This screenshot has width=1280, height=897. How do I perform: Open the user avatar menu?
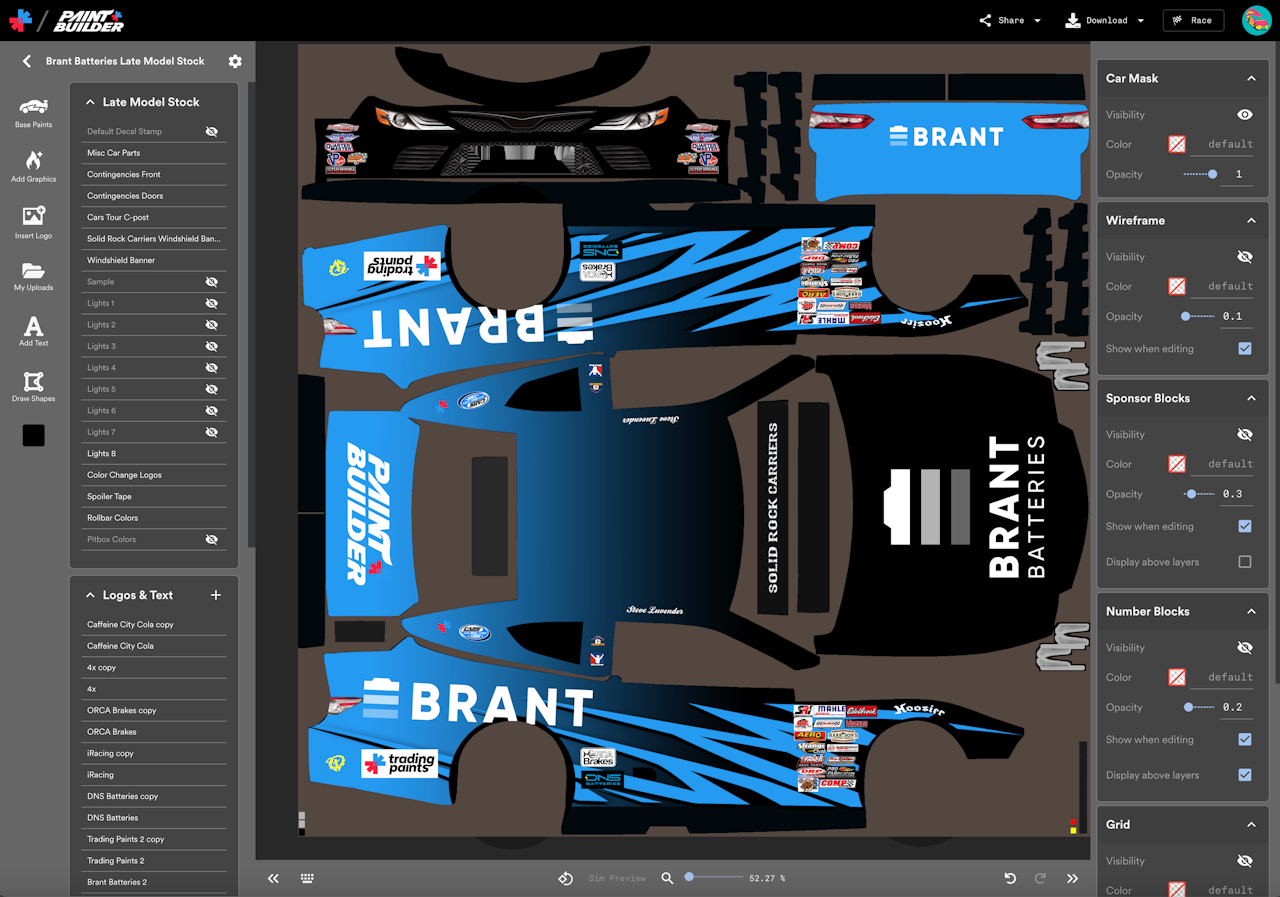pos(1256,20)
